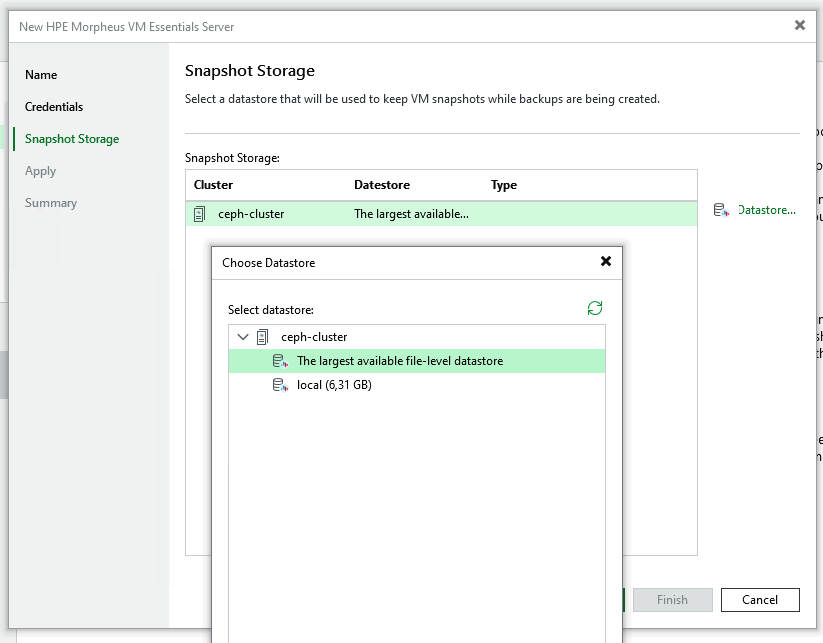The width and height of the screenshot is (823, 643).
Task: Click the Datastore... link
Action: [x=767, y=210]
